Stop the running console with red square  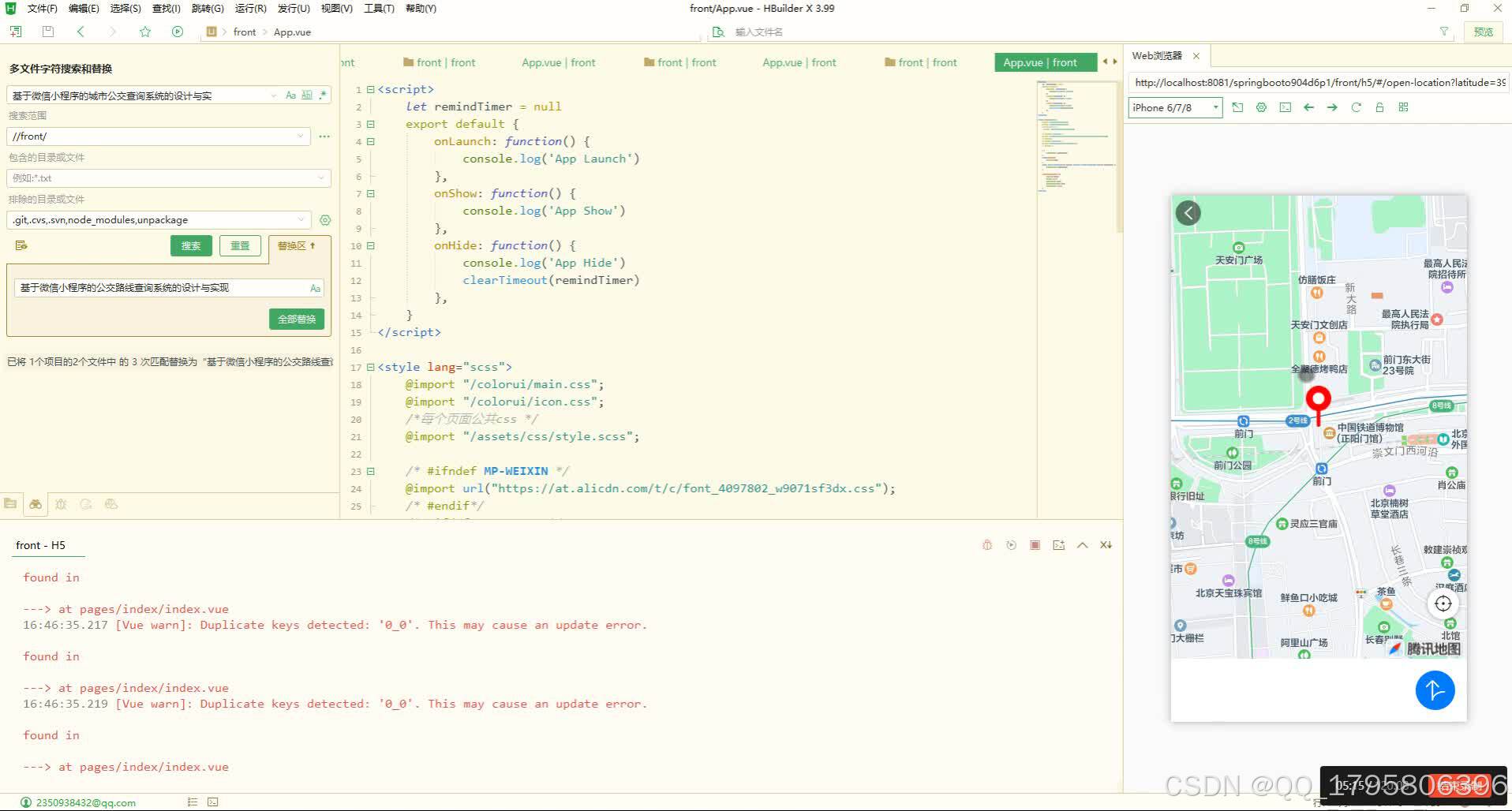coord(1035,545)
